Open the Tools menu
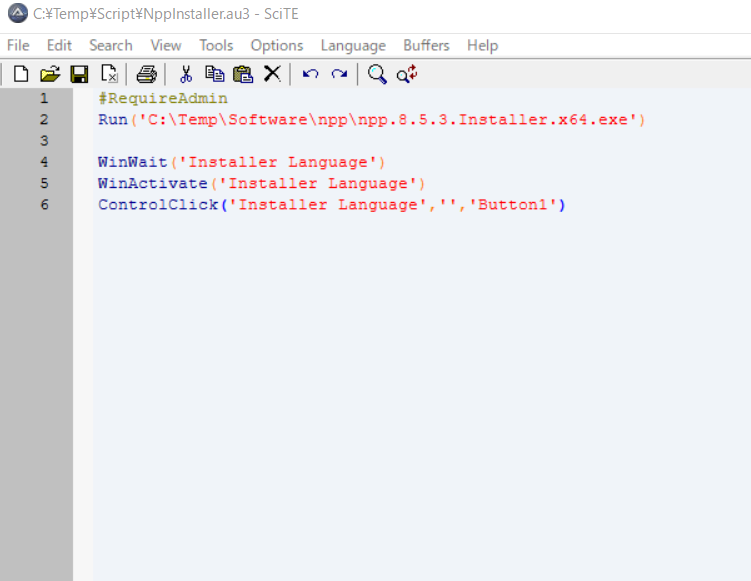Image resolution: width=751 pixels, height=581 pixels. [216, 45]
